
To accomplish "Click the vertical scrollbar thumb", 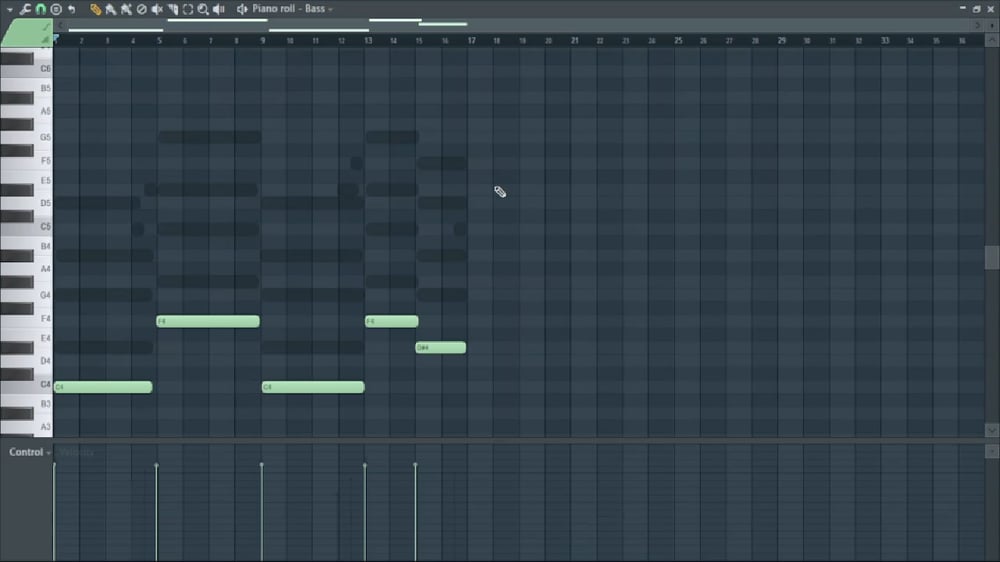I will [992, 258].
